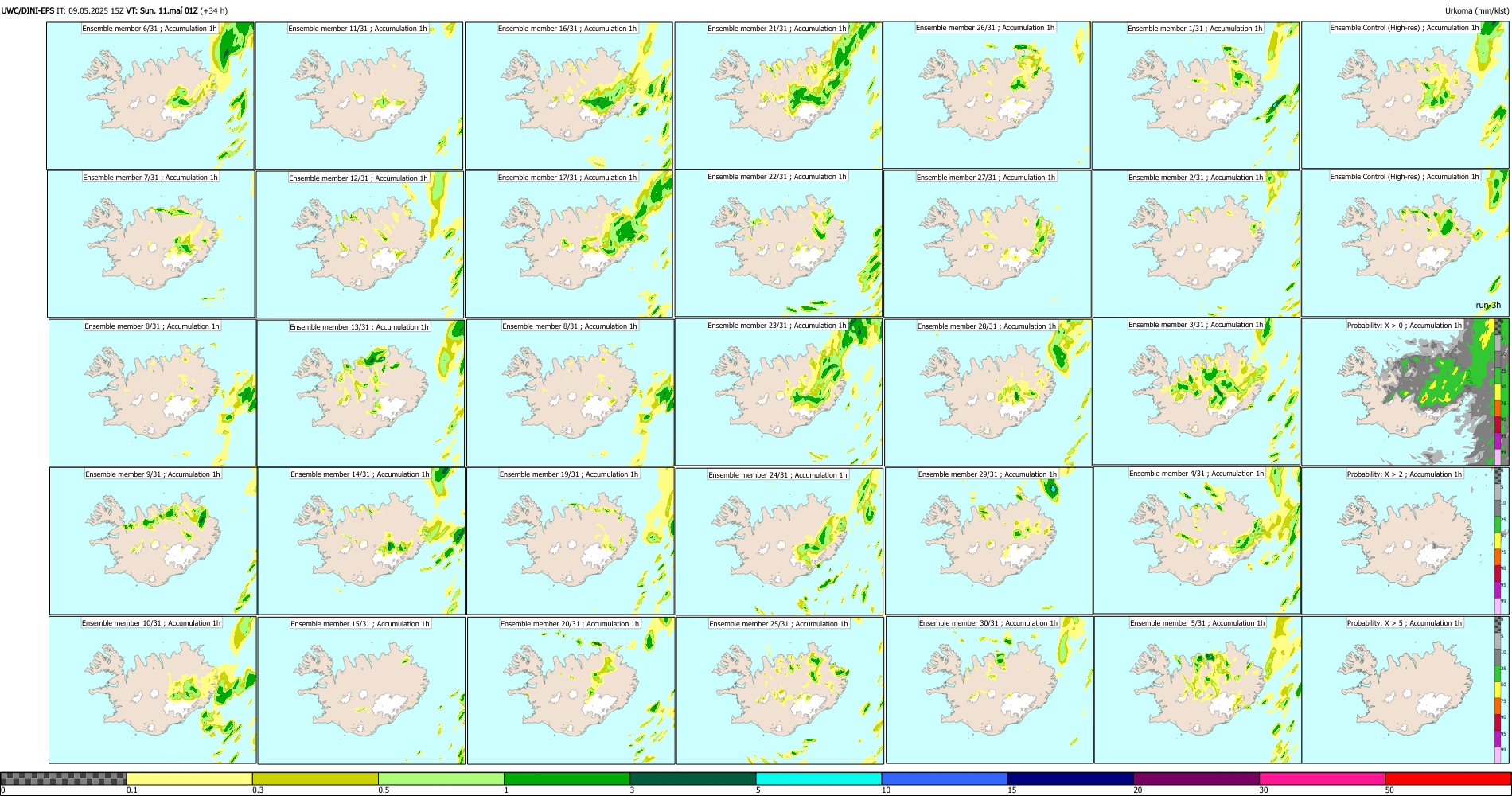Click the 'Ensemble member 25/31' label
This screenshot has width=1512, height=796.
(x=778, y=624)
